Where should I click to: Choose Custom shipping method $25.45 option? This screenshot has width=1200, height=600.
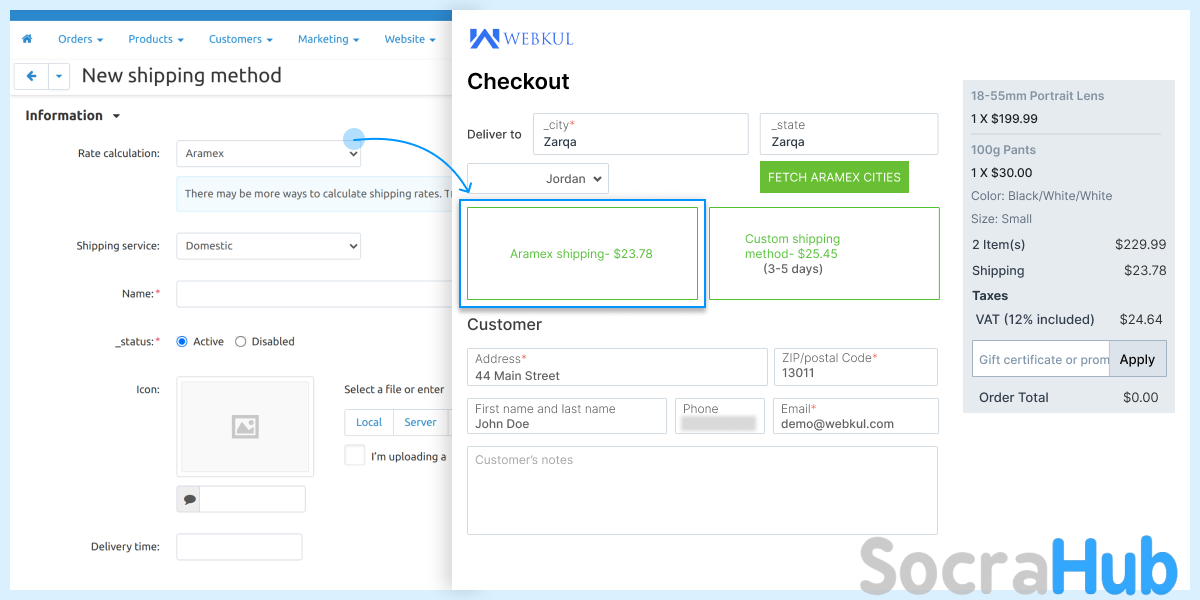point(824,254)
